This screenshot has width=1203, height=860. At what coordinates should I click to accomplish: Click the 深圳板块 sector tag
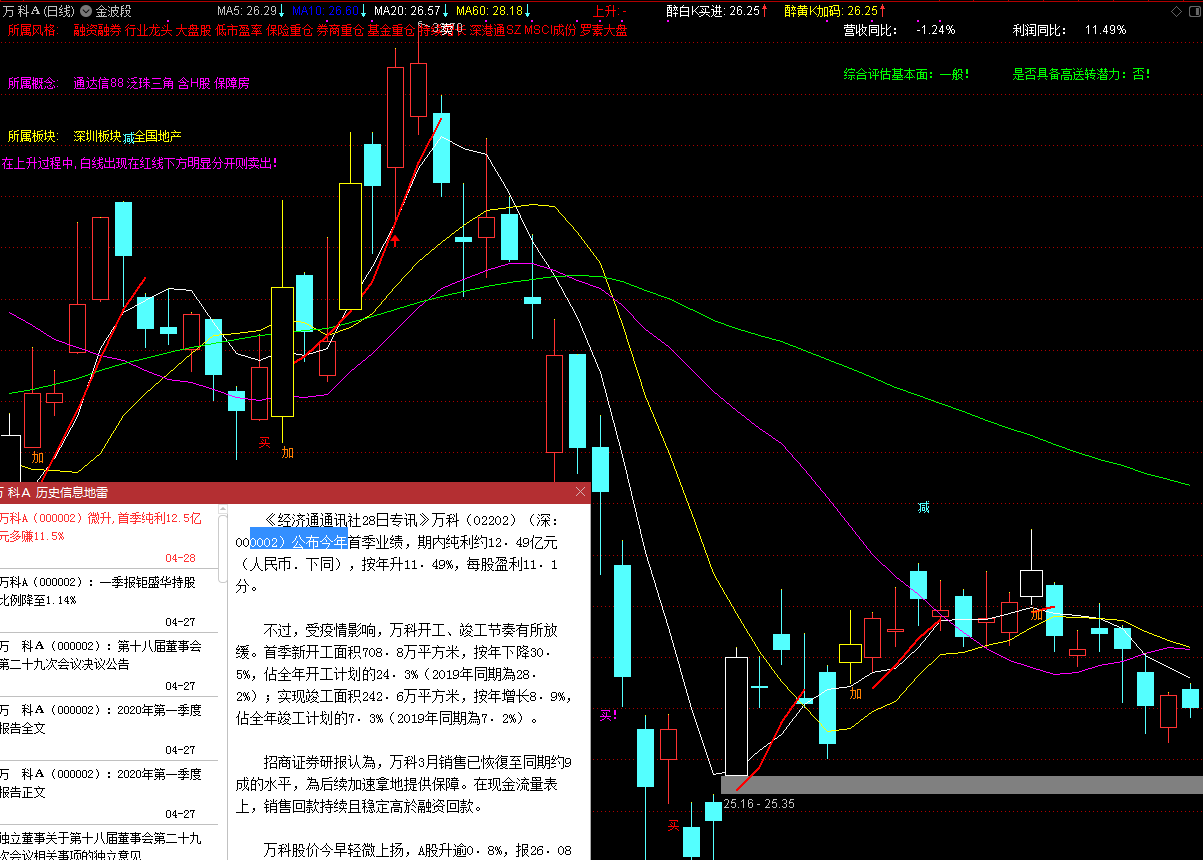pyautogui.click(x=97, y=136)
